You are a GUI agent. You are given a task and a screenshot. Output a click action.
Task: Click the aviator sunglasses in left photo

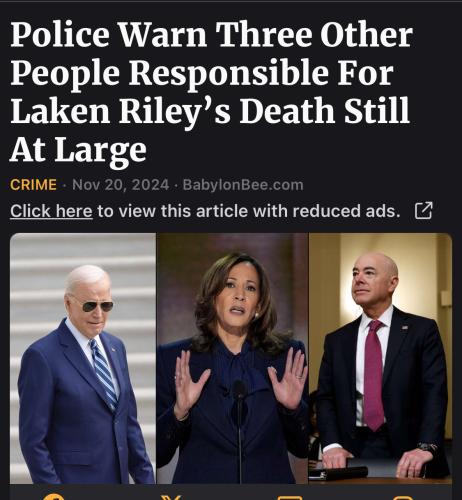pos(97,306)
